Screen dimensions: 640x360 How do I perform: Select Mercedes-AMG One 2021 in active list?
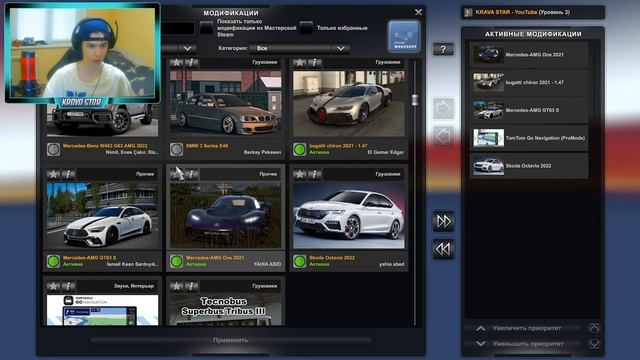529,54
